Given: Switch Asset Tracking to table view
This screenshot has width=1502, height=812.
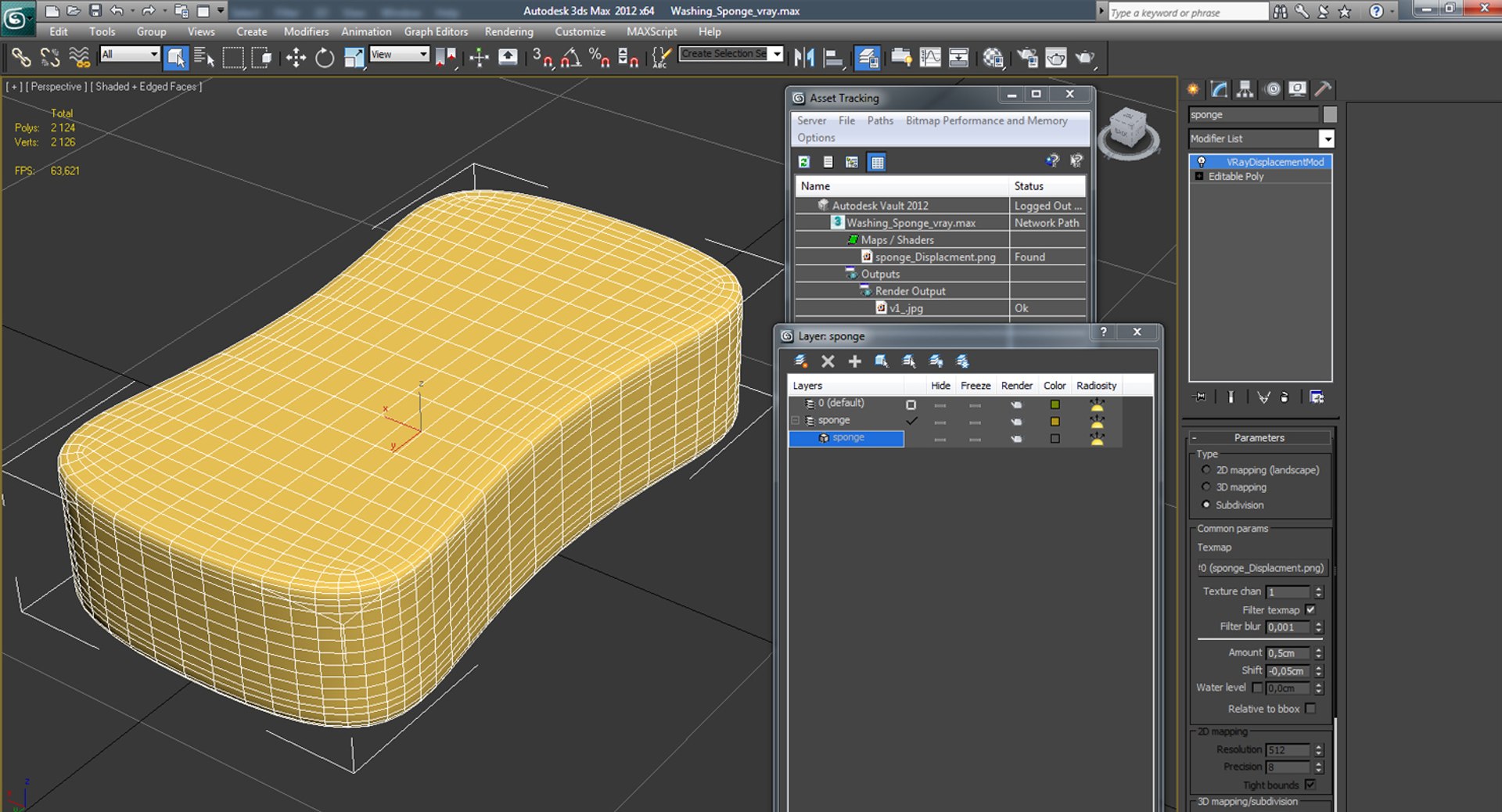Looking at the screenshot, I should coord(877,162).
